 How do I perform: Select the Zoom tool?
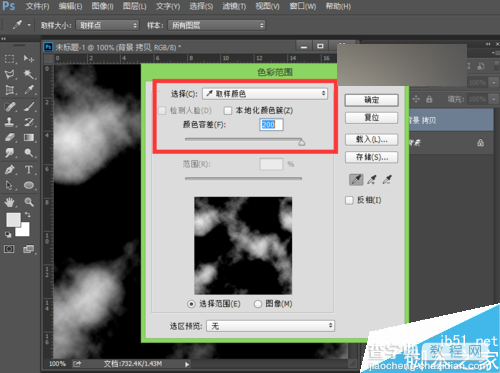point(29,202)
